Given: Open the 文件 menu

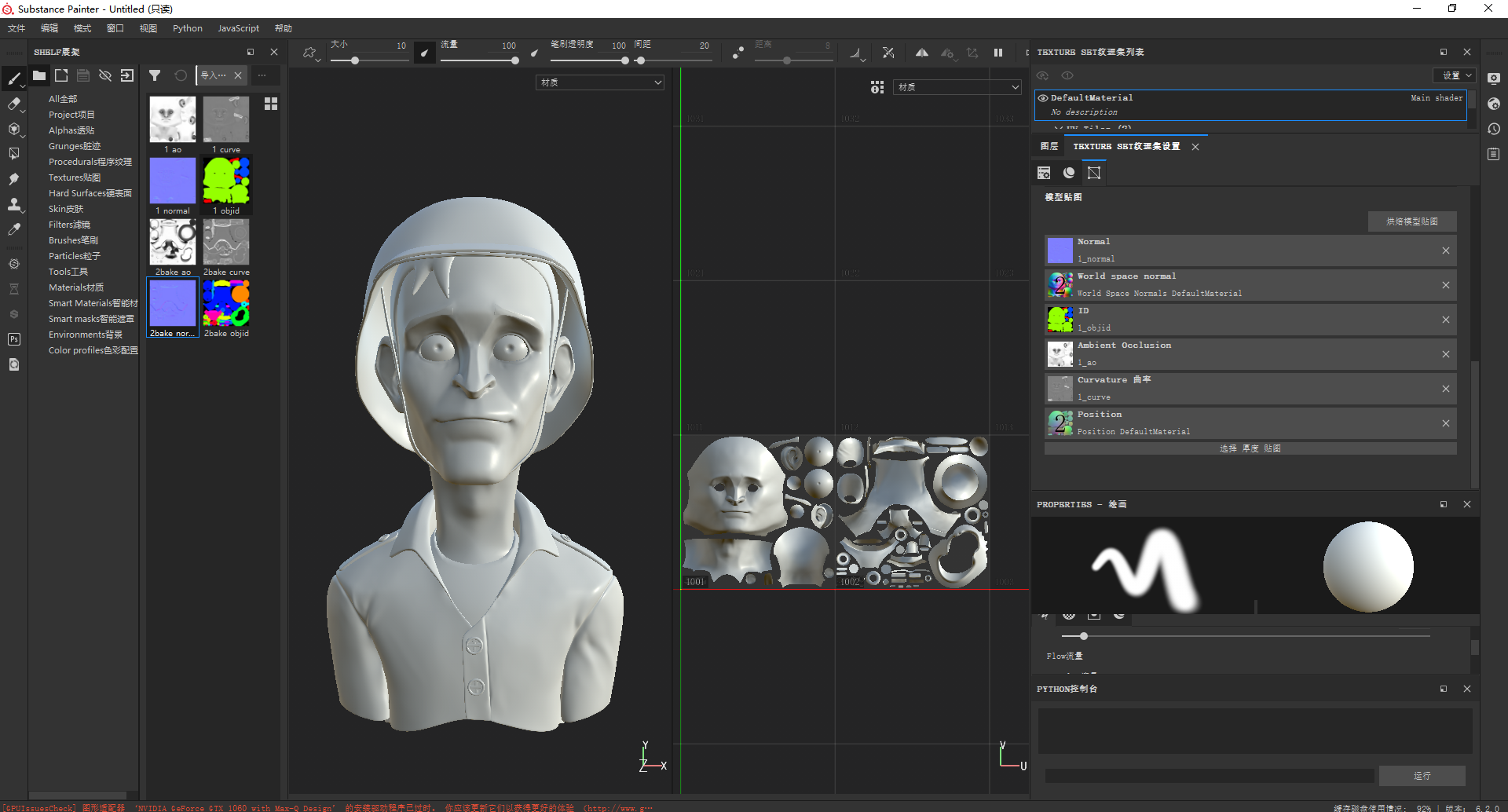Looking at the screenshot, I should point(16,28).
